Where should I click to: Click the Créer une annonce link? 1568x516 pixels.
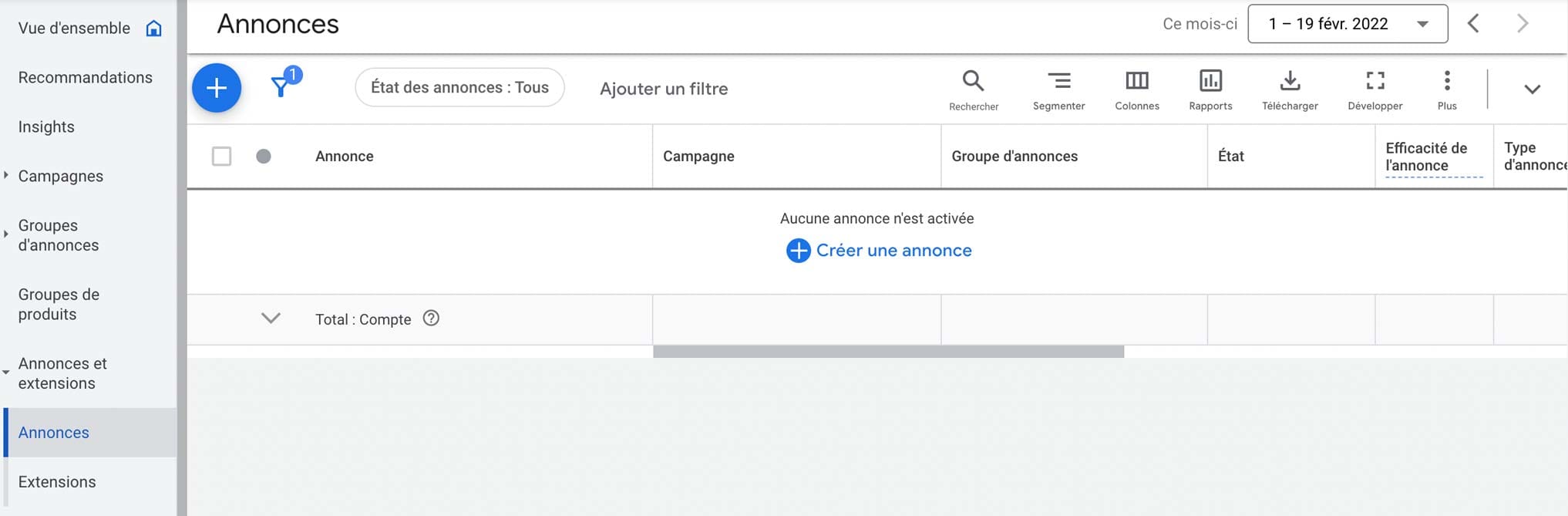click(x=893, y=251)
